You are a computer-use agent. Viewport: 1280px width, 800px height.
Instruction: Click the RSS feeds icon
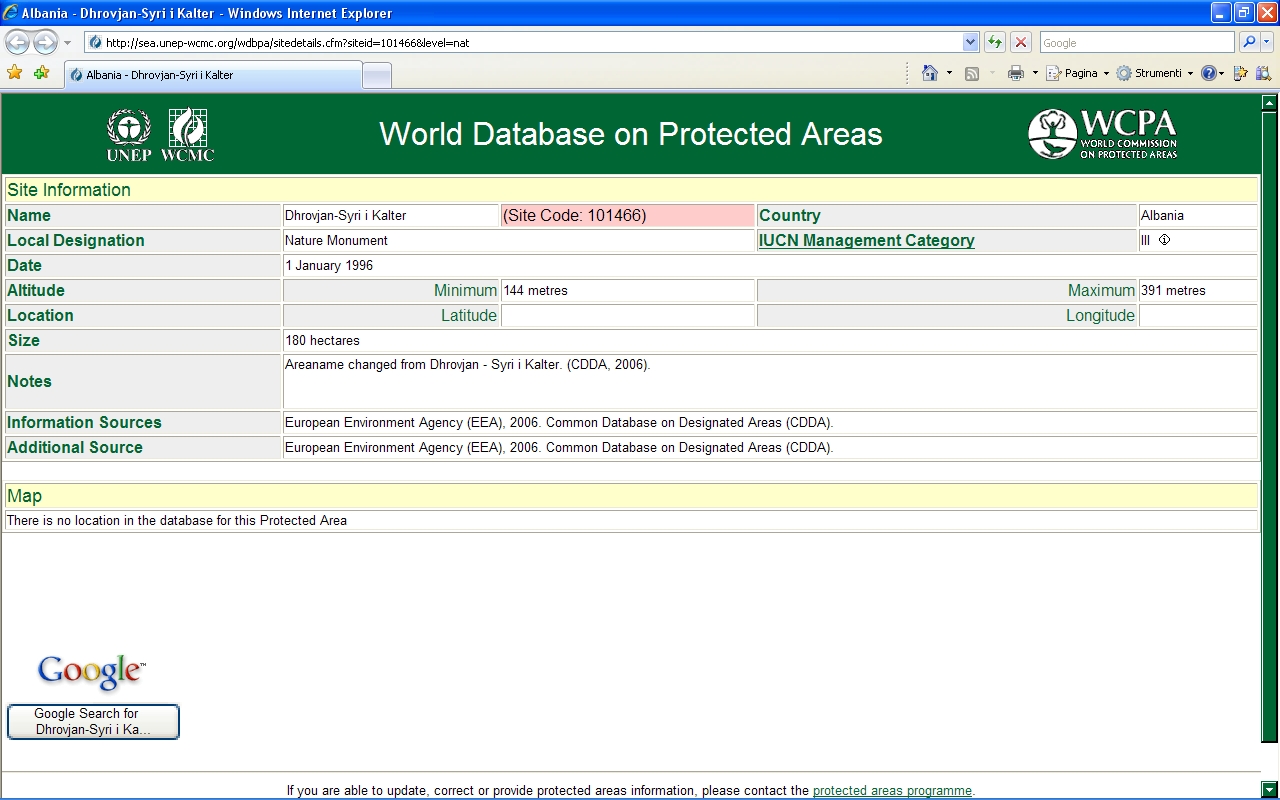(x=971, y=73)
